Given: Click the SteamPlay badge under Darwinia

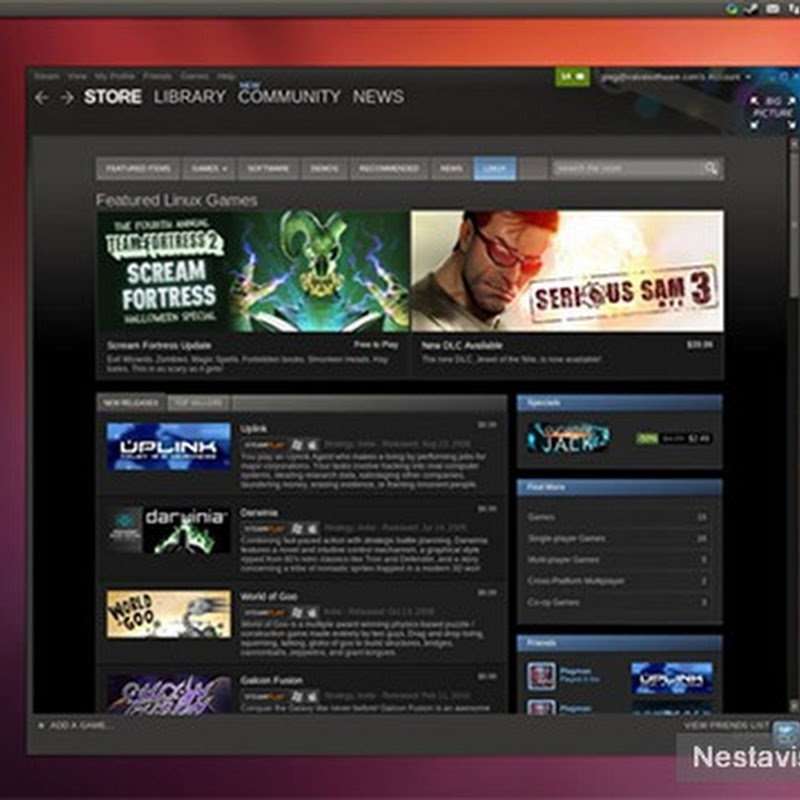Looking at the screenshot, I should [264, 528].
